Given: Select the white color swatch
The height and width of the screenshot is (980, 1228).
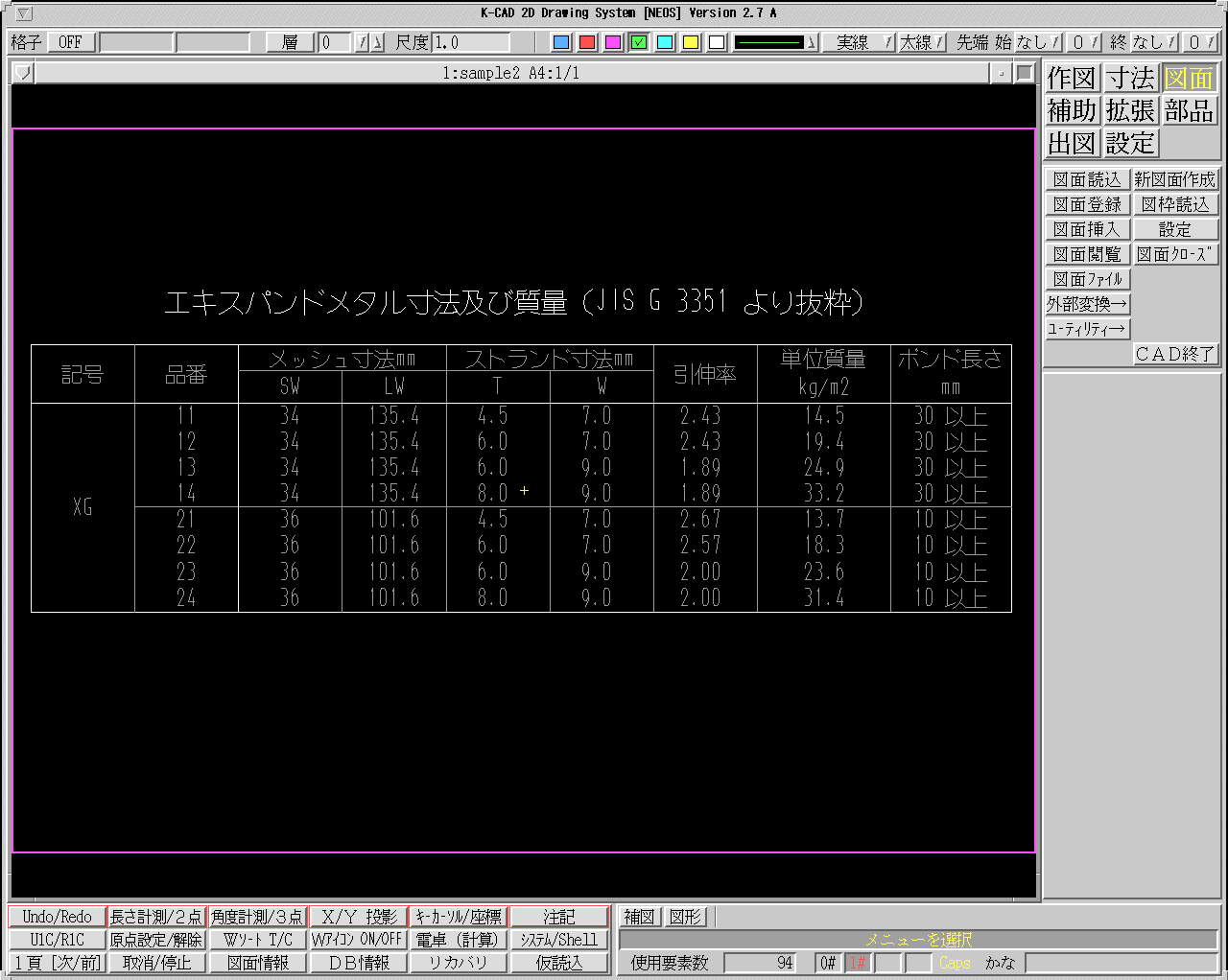Looking at the screenshot, I should 717,42.
